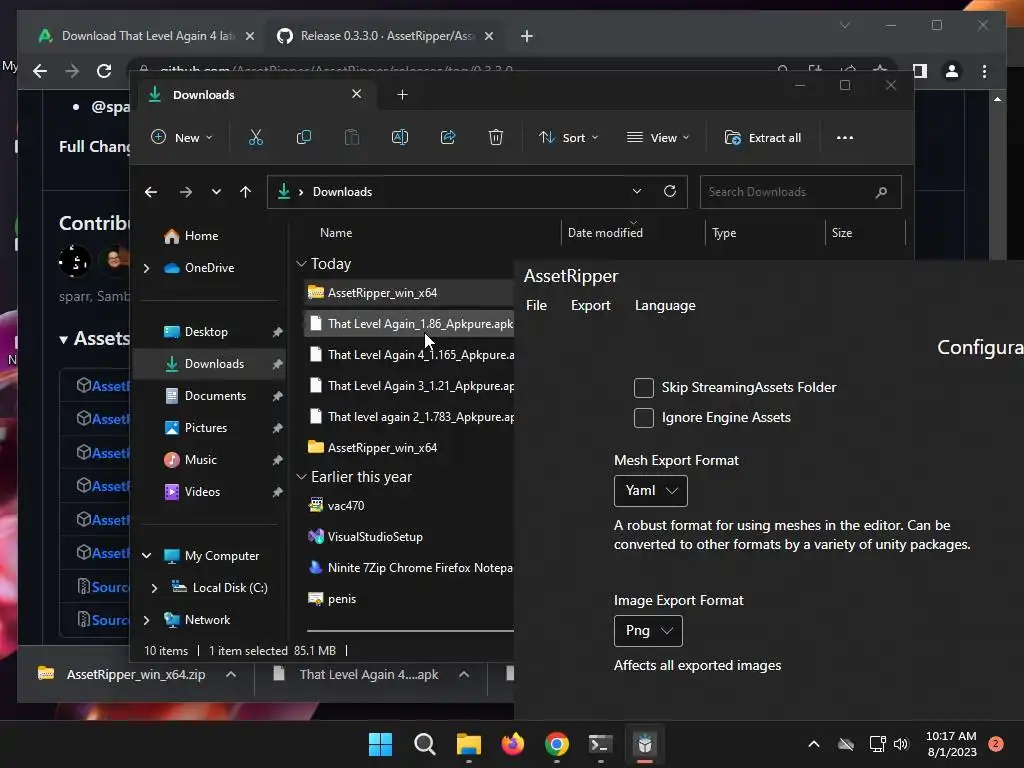Switch to Download That Level Again 4 tab
The image size is (1024, 768).
point(148,36)
